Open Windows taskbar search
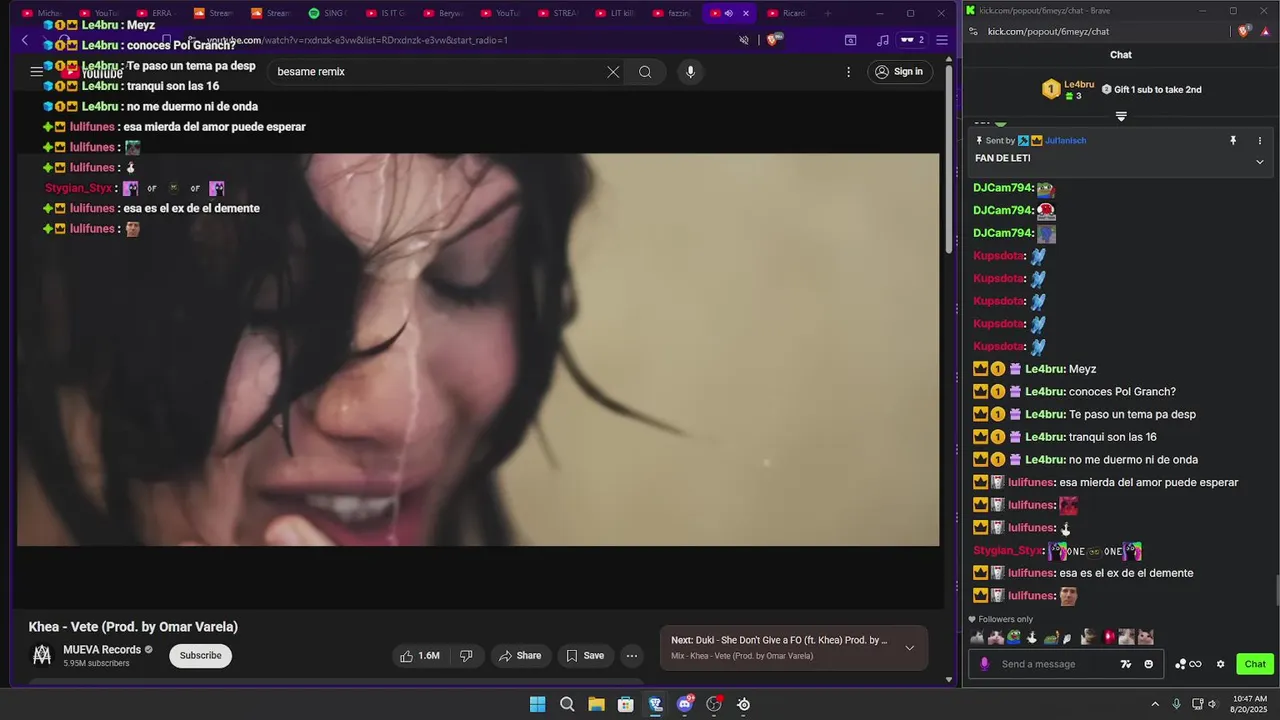 point(567,704)
